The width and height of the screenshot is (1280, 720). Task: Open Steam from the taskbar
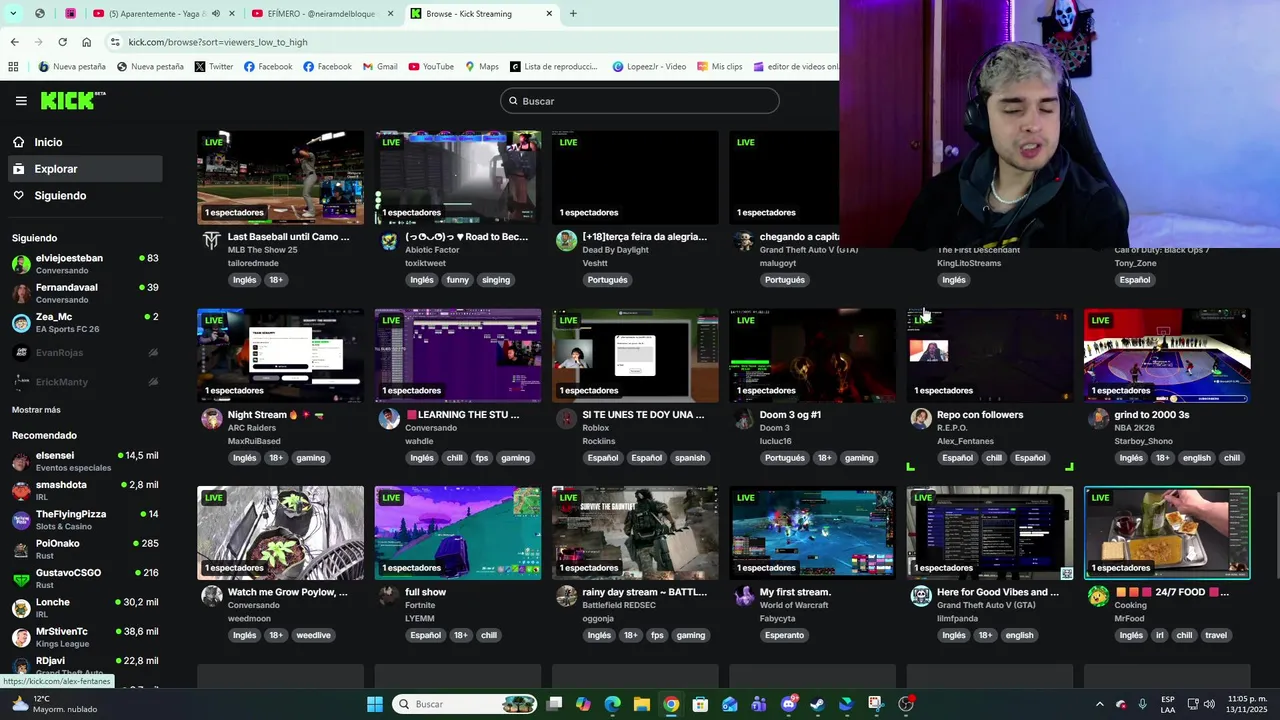[x=817, y=704]
